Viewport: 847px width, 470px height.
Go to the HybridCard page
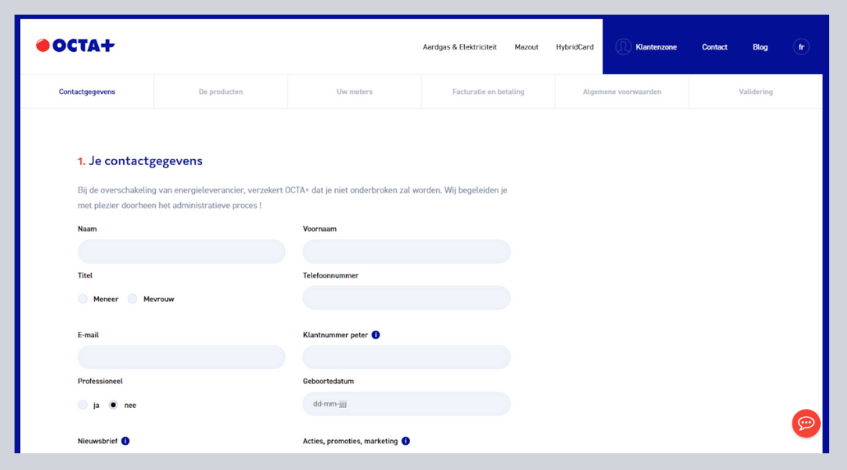(x=574, y=47)
